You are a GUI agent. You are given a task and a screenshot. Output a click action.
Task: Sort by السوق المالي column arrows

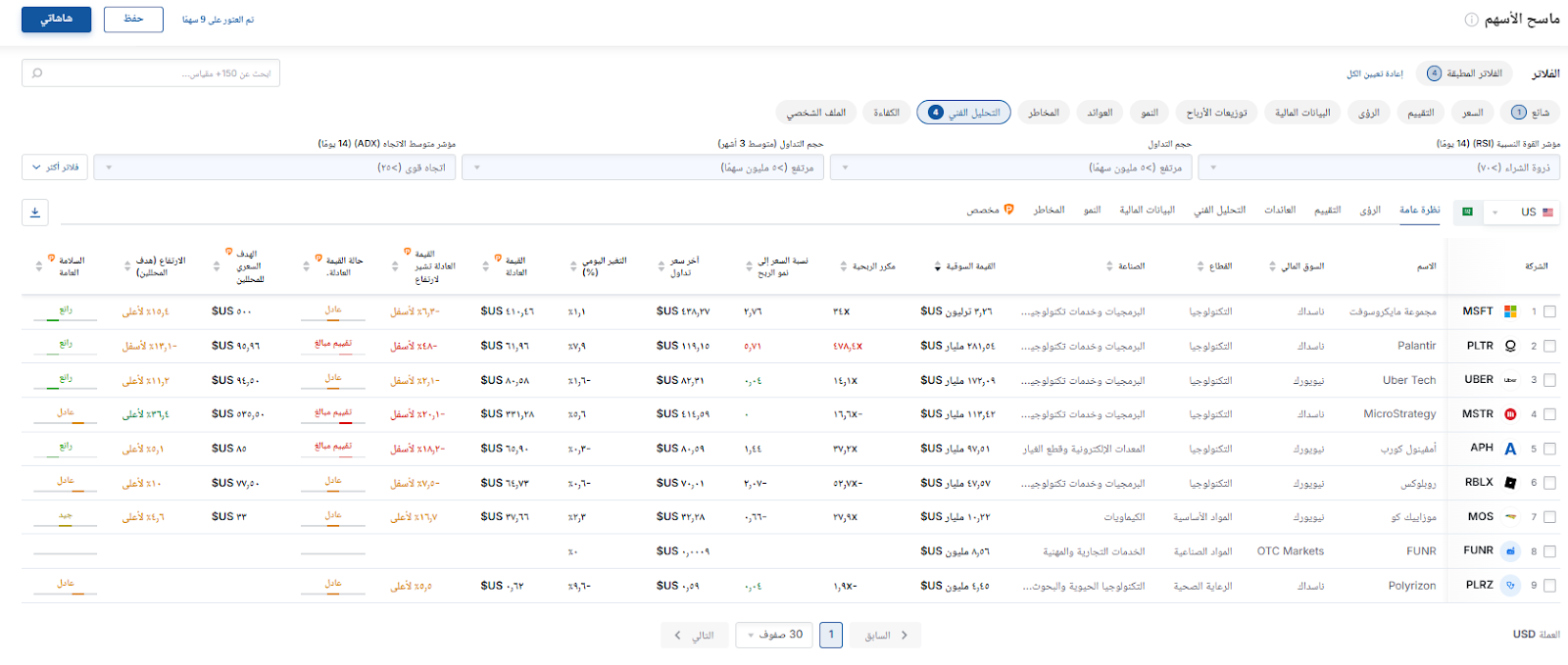tap(1272, 266)
